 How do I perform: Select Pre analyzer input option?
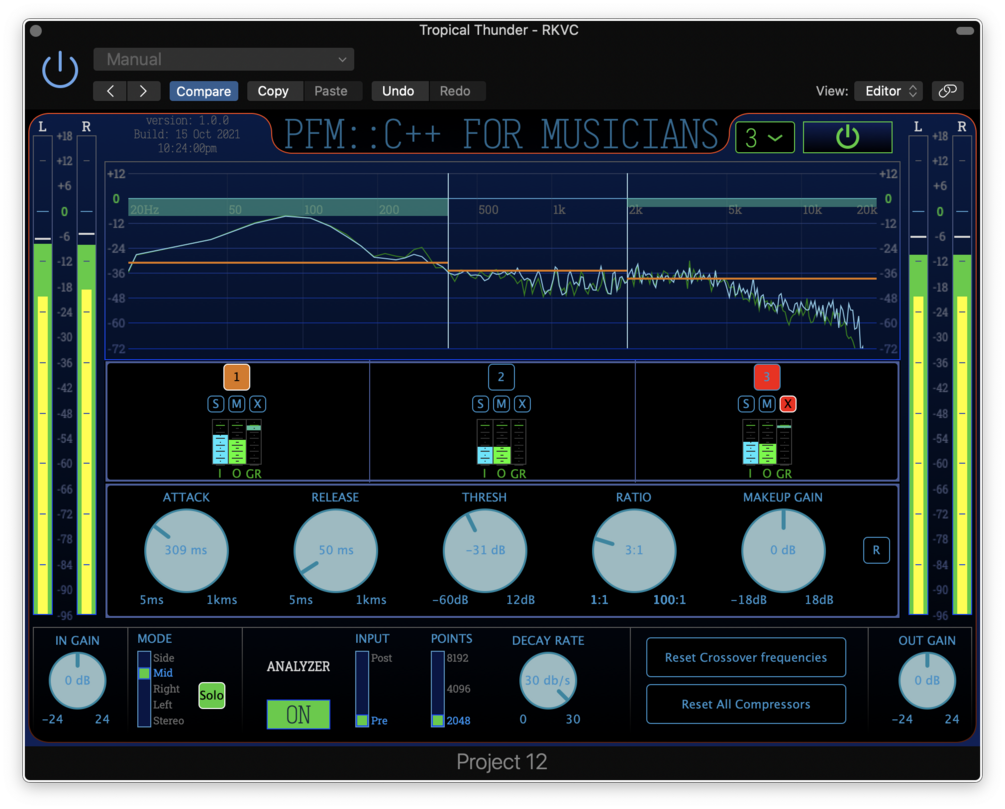(x=379, y=721)
